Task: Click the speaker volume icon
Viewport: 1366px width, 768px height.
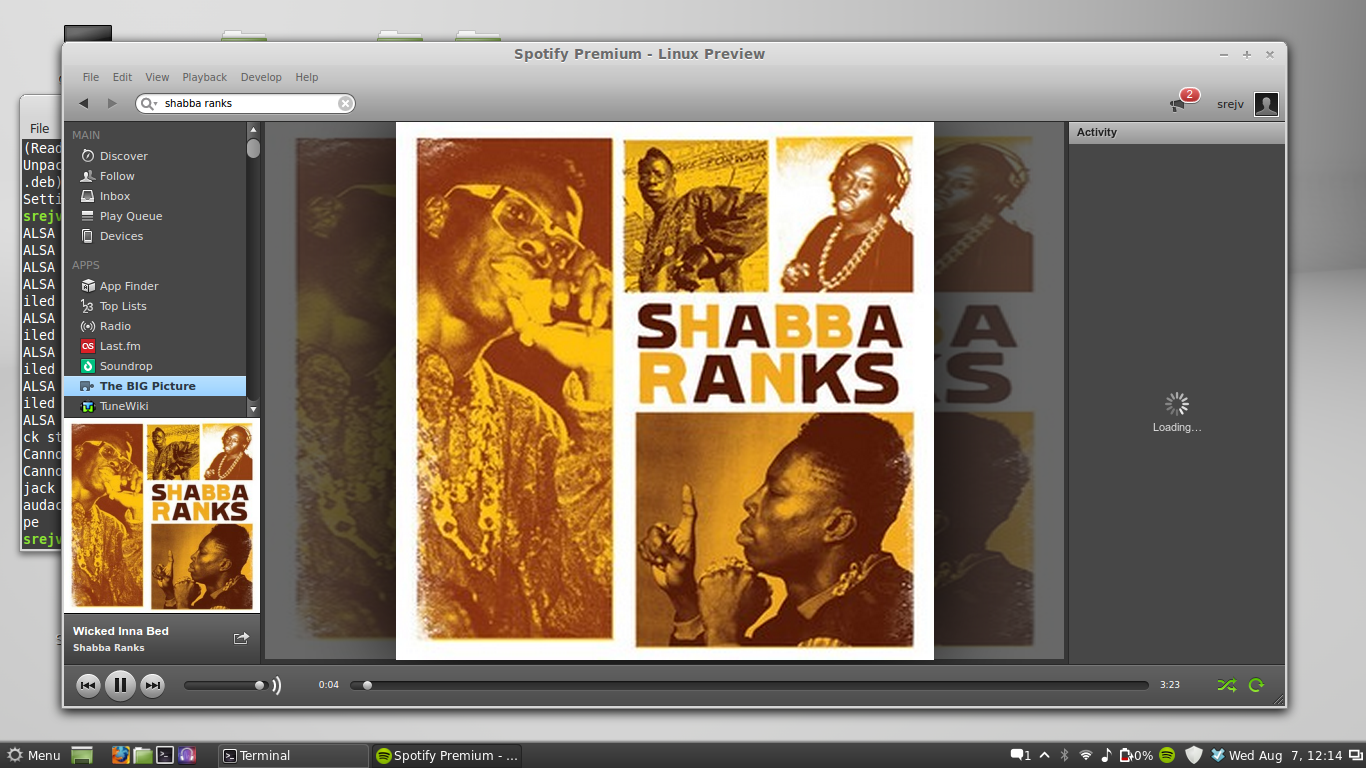Action: (x=276, y=685)
